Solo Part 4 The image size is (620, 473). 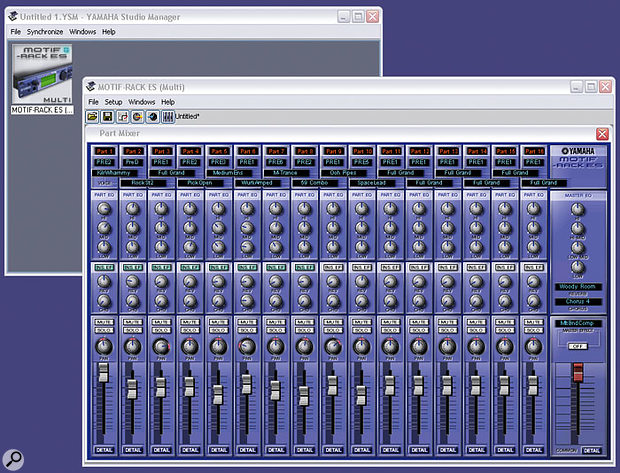point(190,330)
